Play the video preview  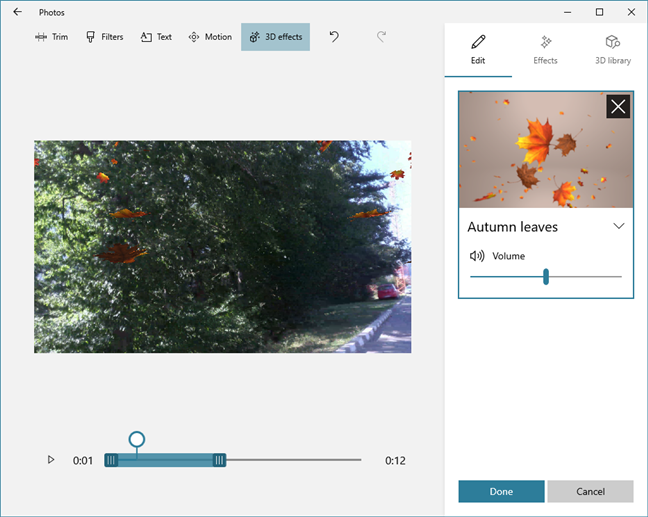[x=50, y=460]
